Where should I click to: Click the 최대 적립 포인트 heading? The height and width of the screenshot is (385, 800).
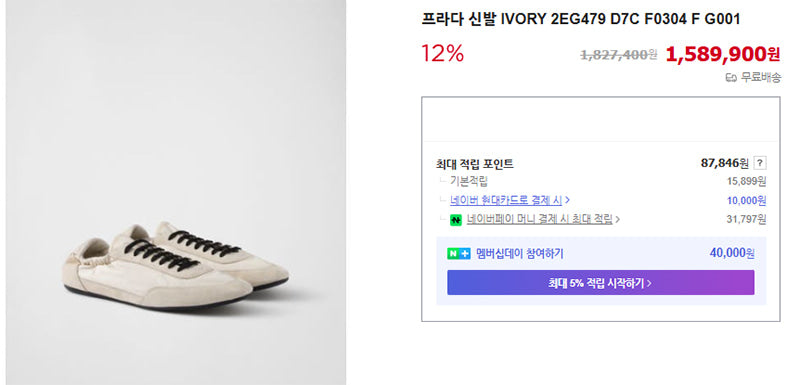click(474, 164)
